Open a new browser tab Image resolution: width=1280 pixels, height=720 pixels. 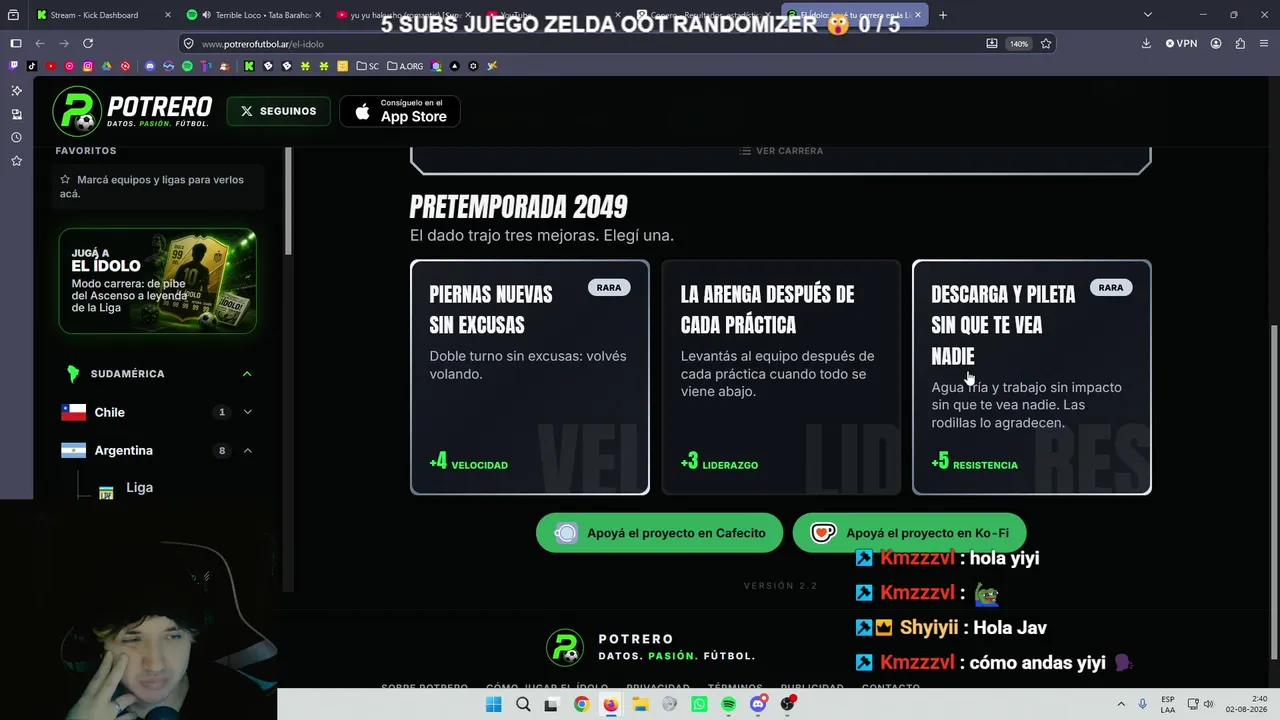click(x=943, y=15)
